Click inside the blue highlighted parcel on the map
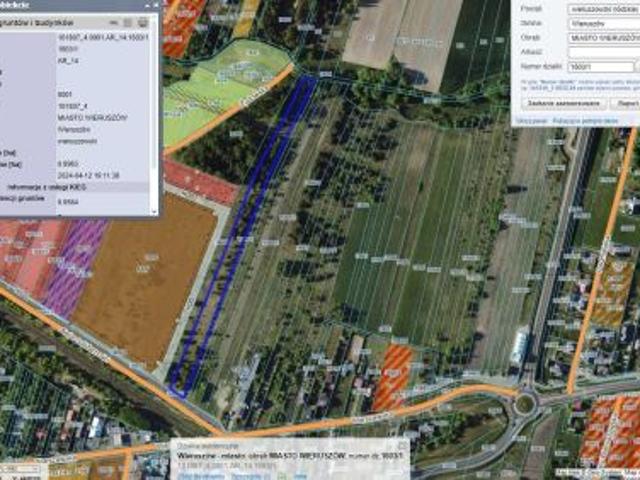640x480 pixels. (241, 235)
